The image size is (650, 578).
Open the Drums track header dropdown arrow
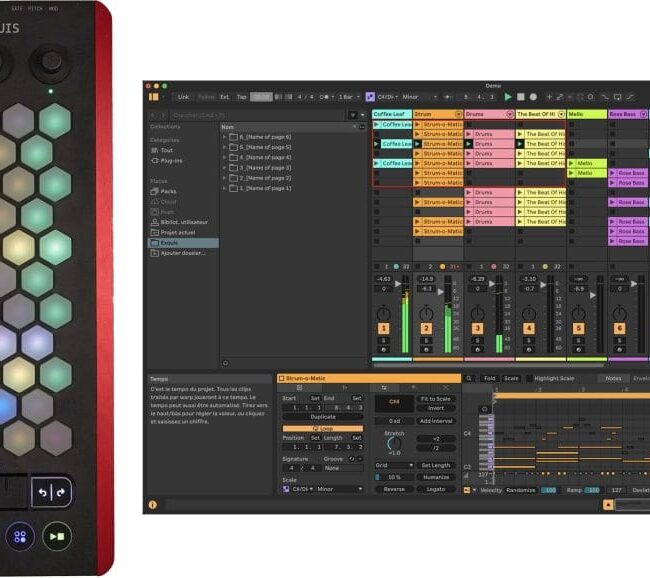coord(510,114)
